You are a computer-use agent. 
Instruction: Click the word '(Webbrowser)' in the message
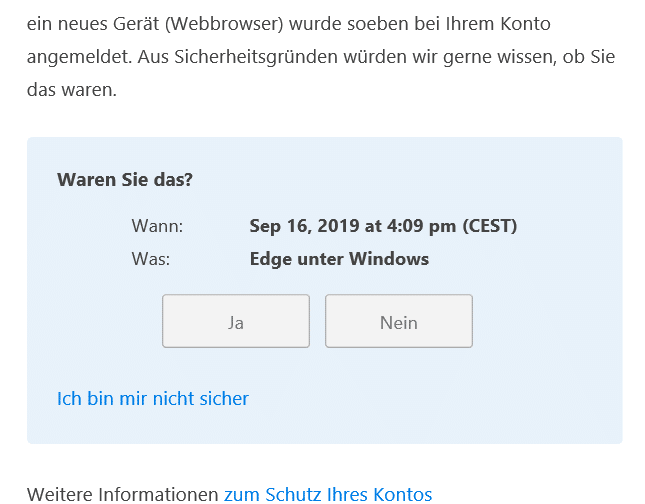tap(224, 24)
